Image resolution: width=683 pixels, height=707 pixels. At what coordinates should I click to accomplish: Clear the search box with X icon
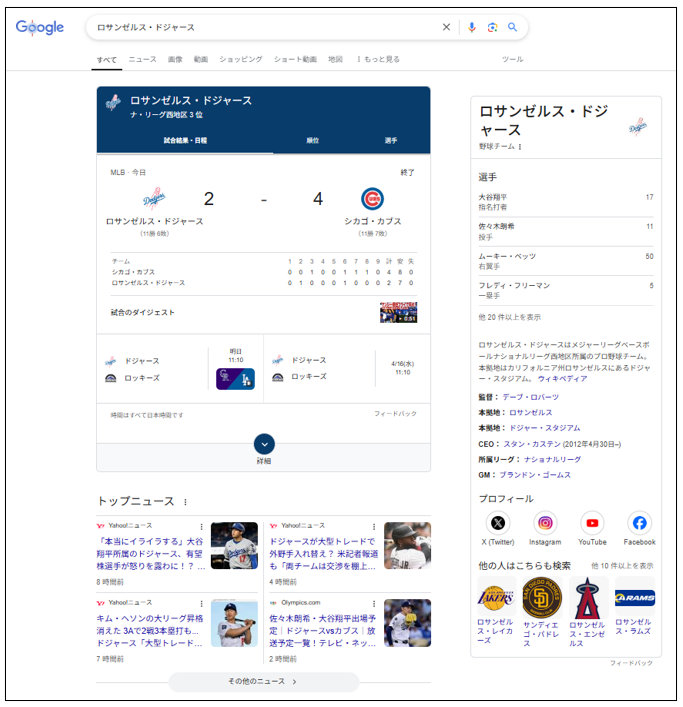(x=446, y=27)
